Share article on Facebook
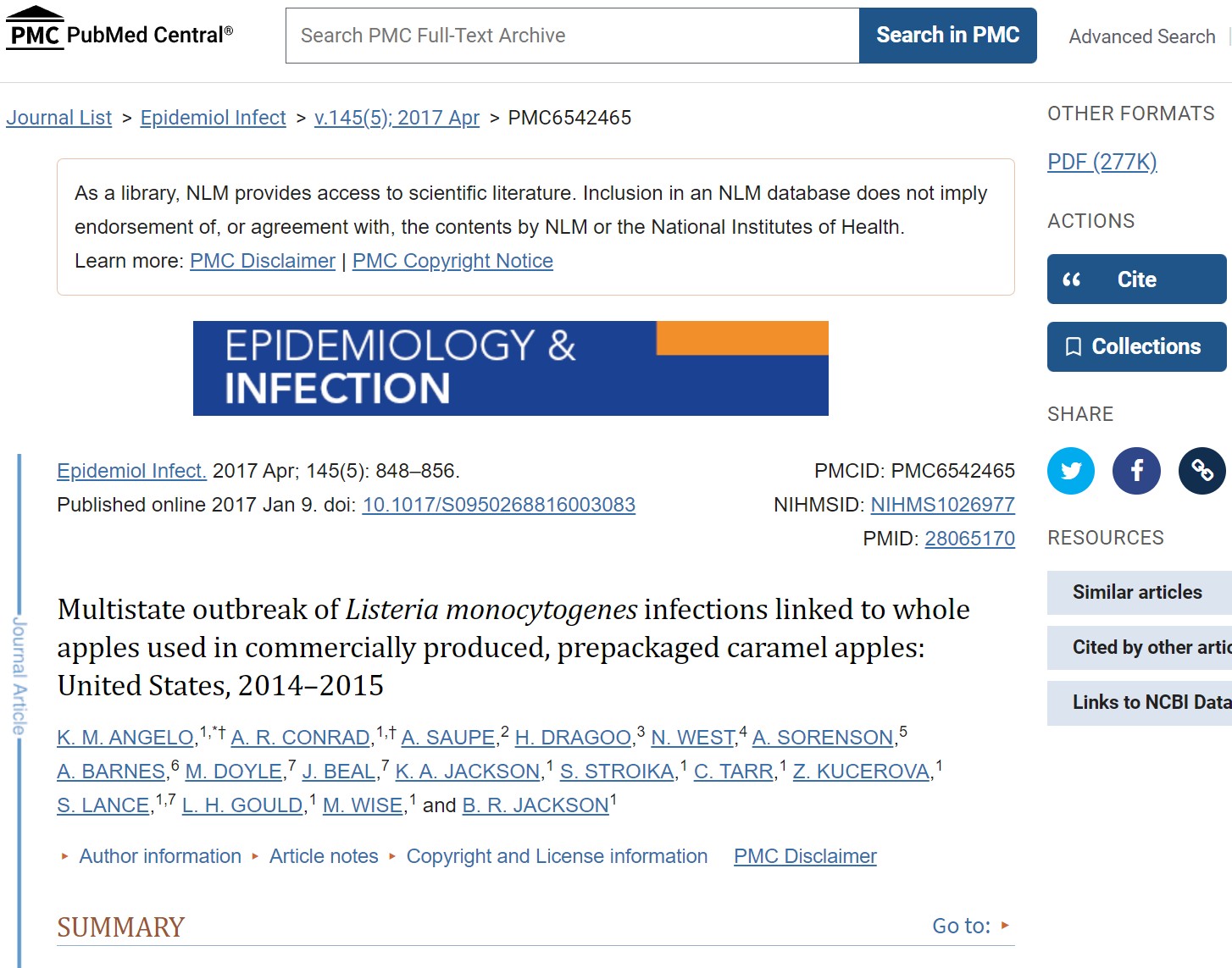Image resolution: width=1232 pixels, height=968 pixels. pyautogui.click(x=1136, y=471)
